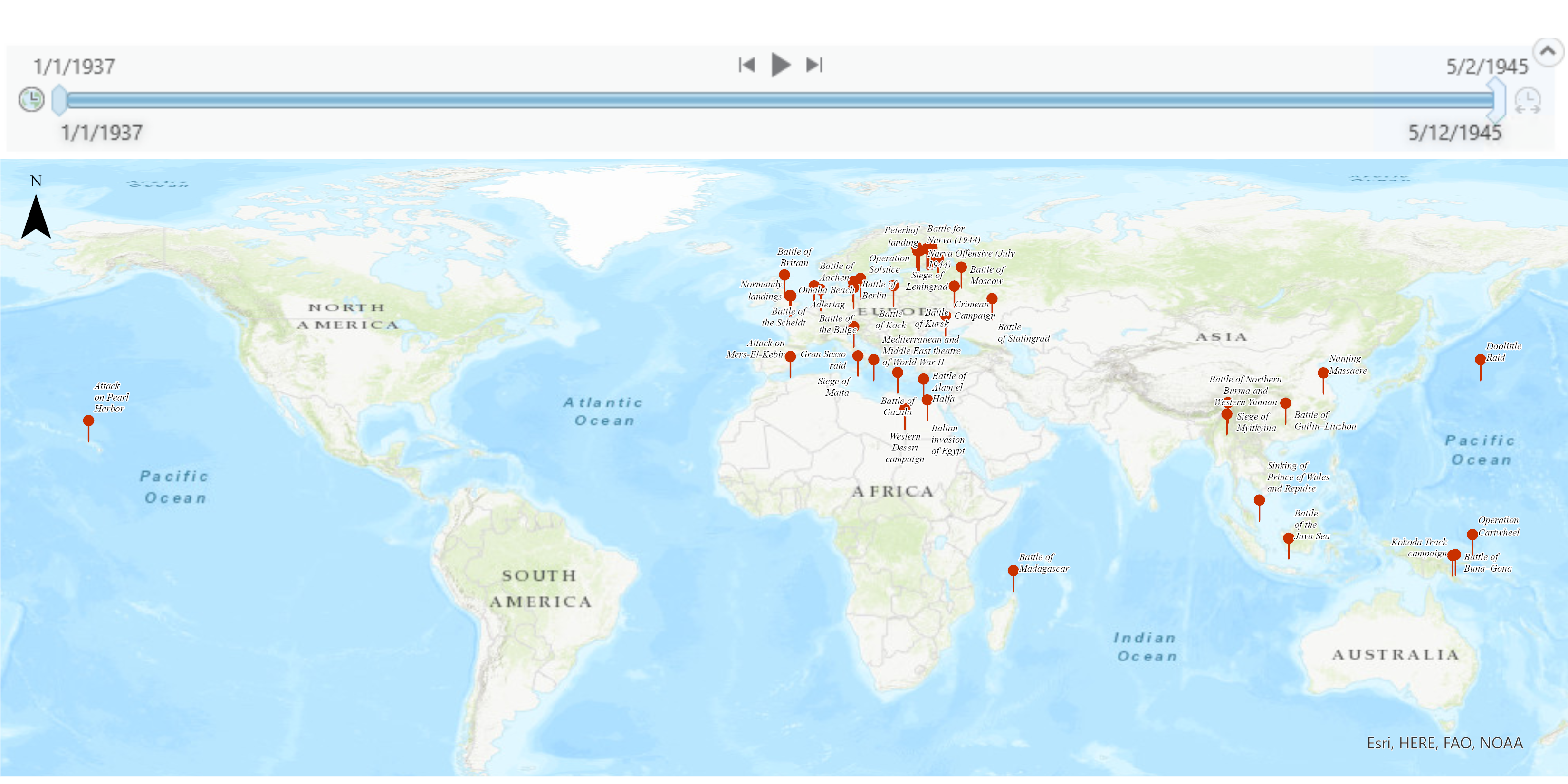Select the Nanjing Massacre map pin
The image size is (1568, 784).
pos(1323,381)
